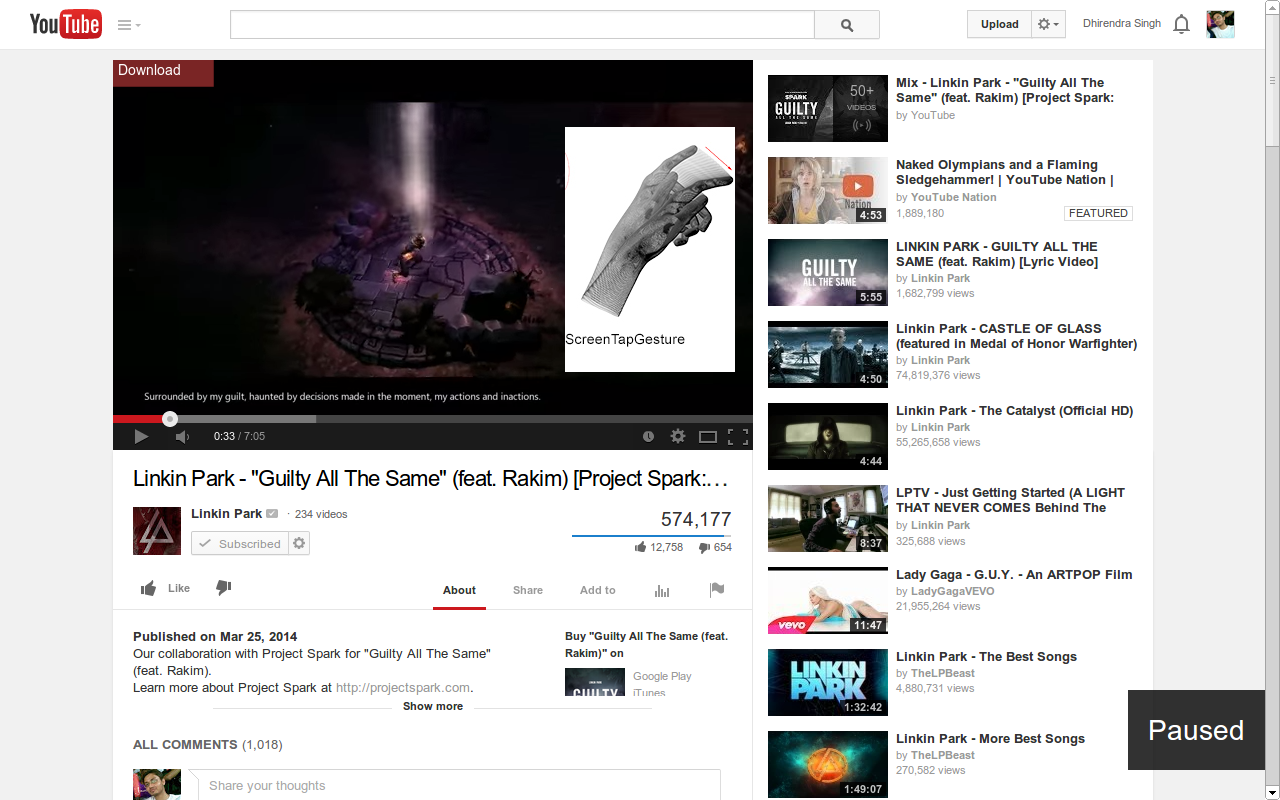Image resolution: width=1280 pixels, height=800 pixels.
Task: Select the About tab
Action: tap(459, 590)
